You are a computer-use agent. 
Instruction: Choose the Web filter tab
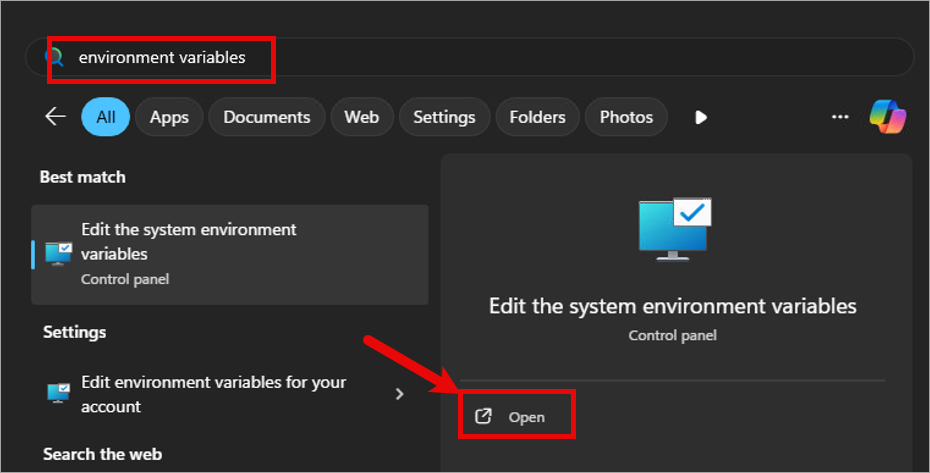tap(361, 117)
